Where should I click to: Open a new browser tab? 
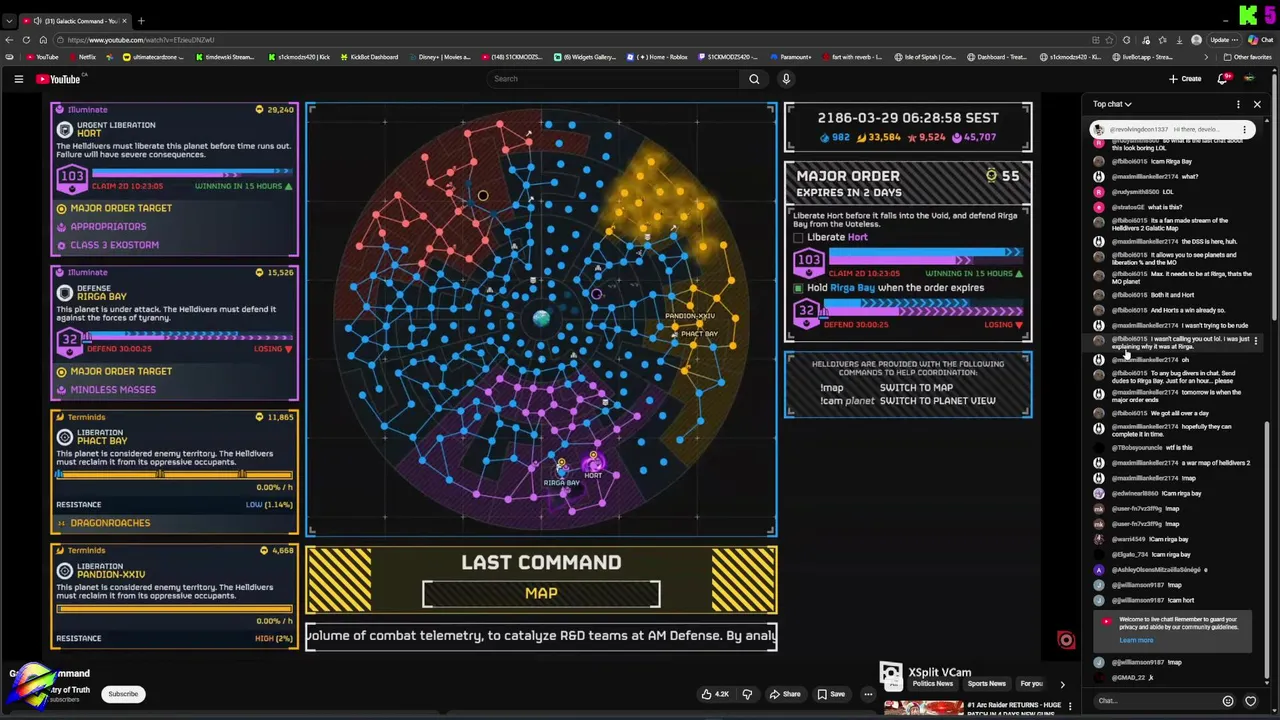(141, 21)
